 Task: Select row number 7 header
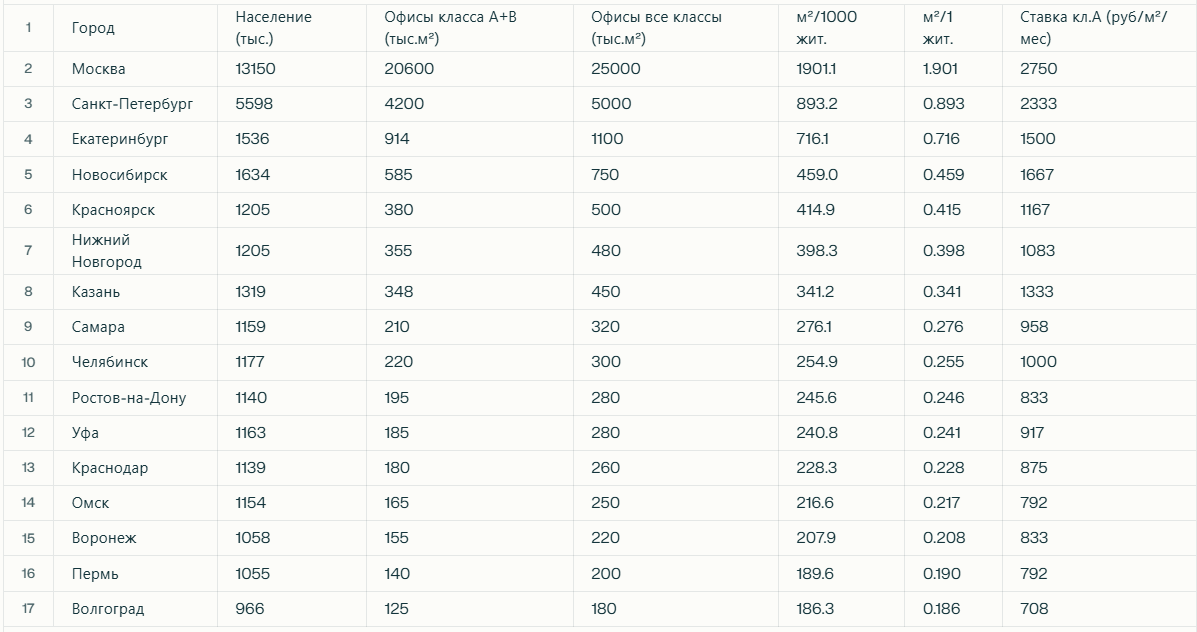28,250
